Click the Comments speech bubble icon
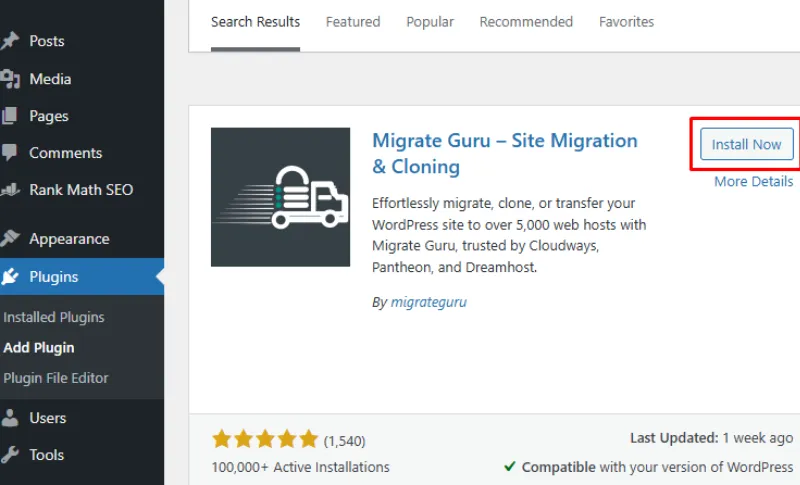800x485 pixels. tap(9, 152)
